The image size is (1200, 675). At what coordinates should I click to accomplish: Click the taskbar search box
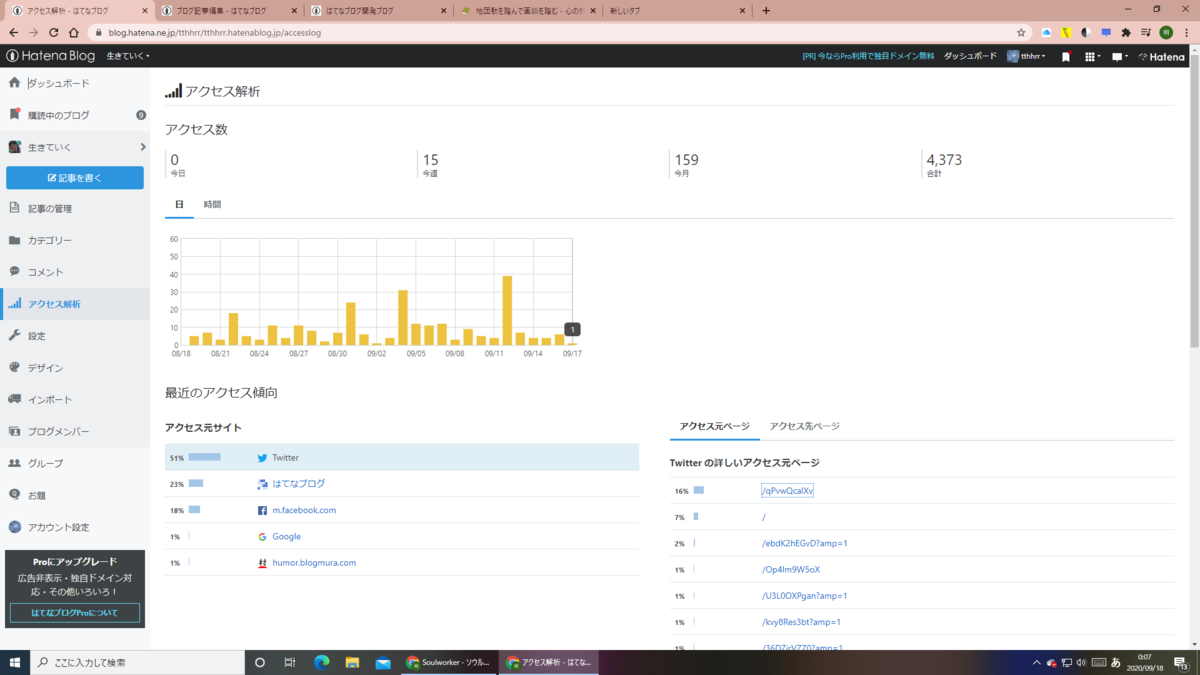pos(137,662)
